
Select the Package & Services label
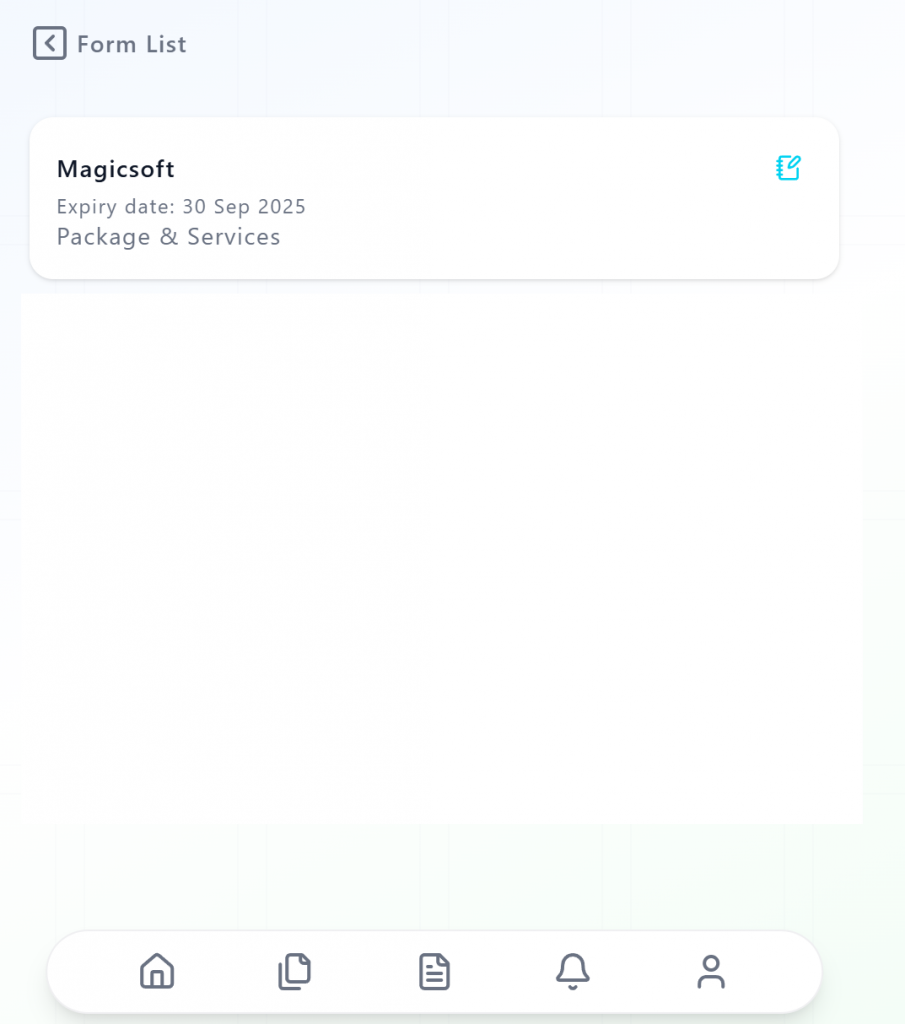click(168, 237)
